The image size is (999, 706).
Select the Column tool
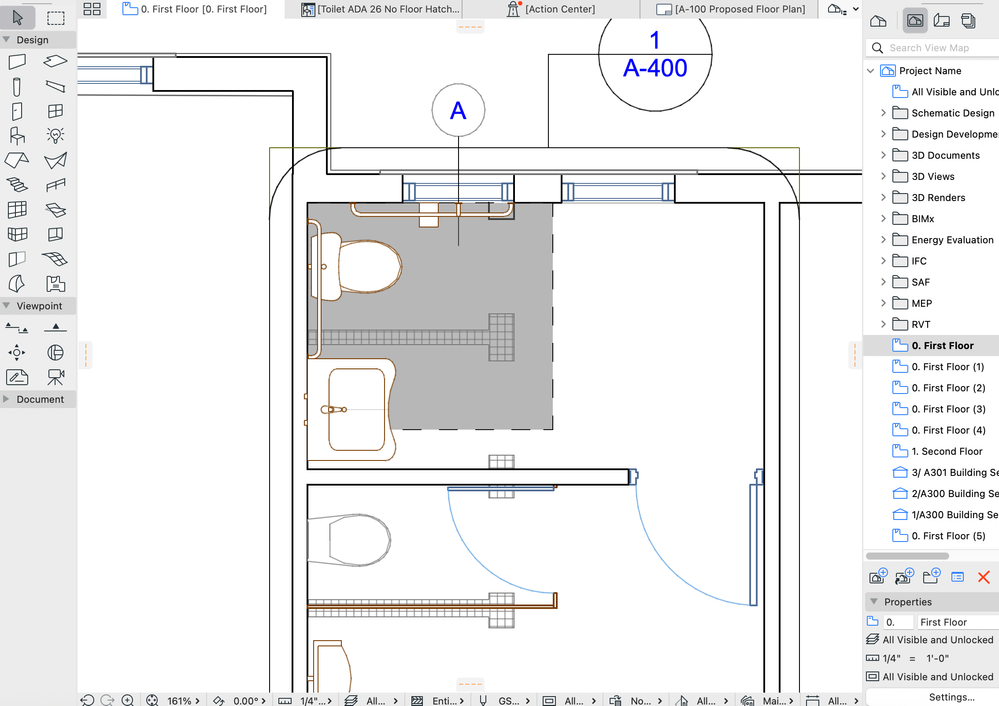click(17, 86)
